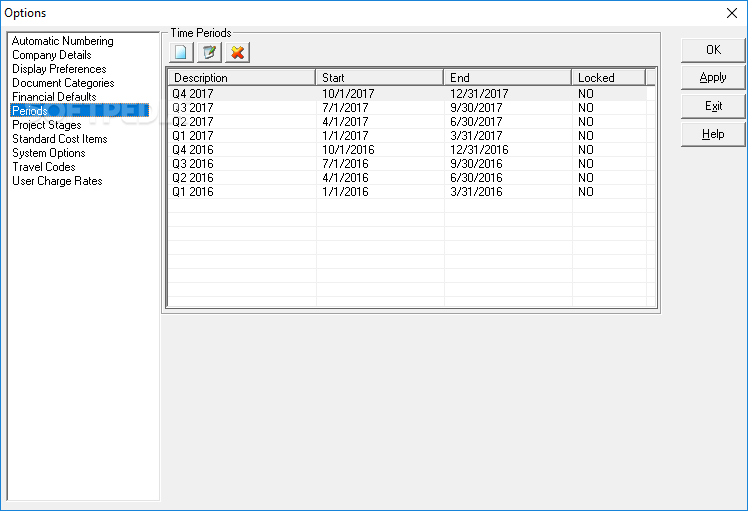The width and height of the screenshot is (748, 511).
Task: Sort by the Start column header
Action: [x=380, y=78]
